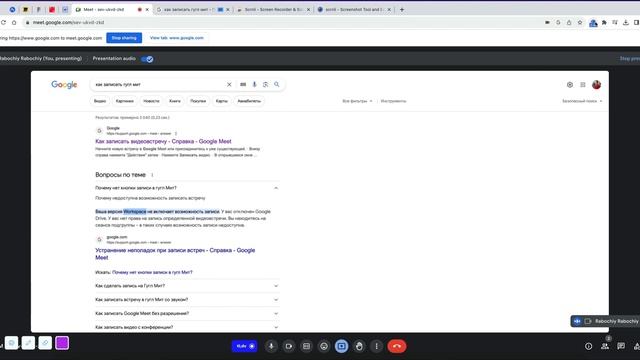Show the participants panel
Image resolution: width=640 pixels, height=360 pixels.
605,346
